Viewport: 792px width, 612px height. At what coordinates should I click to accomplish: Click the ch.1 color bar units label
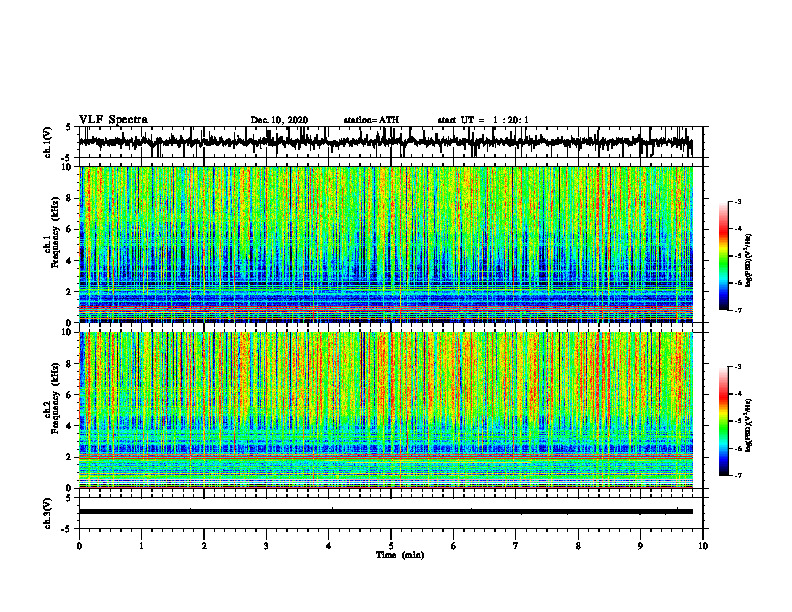point(748,261)
